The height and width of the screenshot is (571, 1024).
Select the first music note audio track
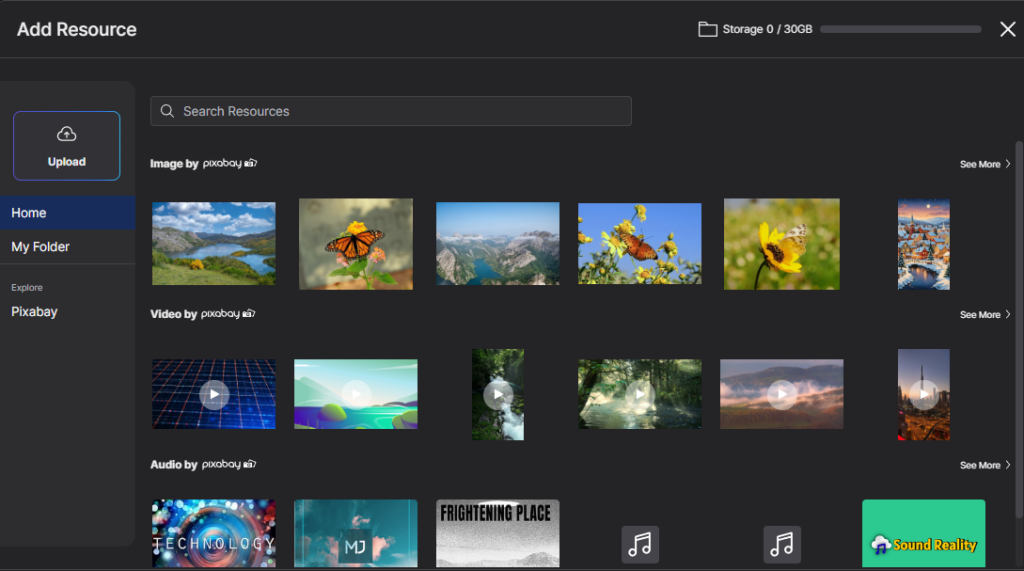[x=639, y=544]
